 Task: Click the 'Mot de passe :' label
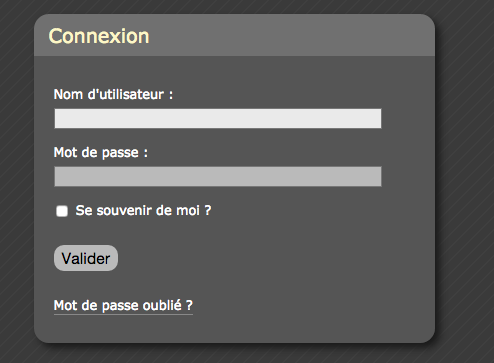(101, 153)
